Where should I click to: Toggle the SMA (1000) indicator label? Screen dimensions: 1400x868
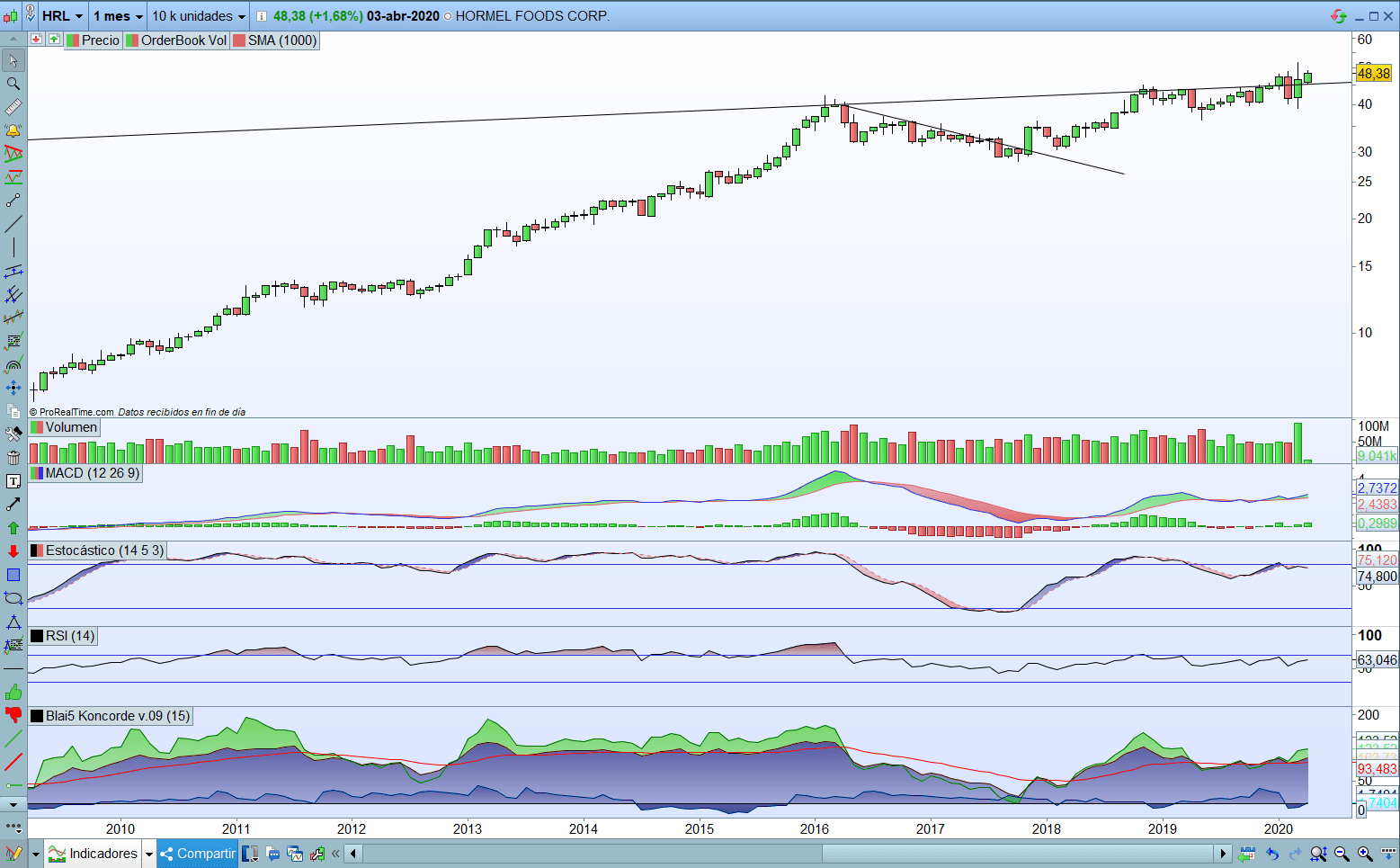point(275,40)
